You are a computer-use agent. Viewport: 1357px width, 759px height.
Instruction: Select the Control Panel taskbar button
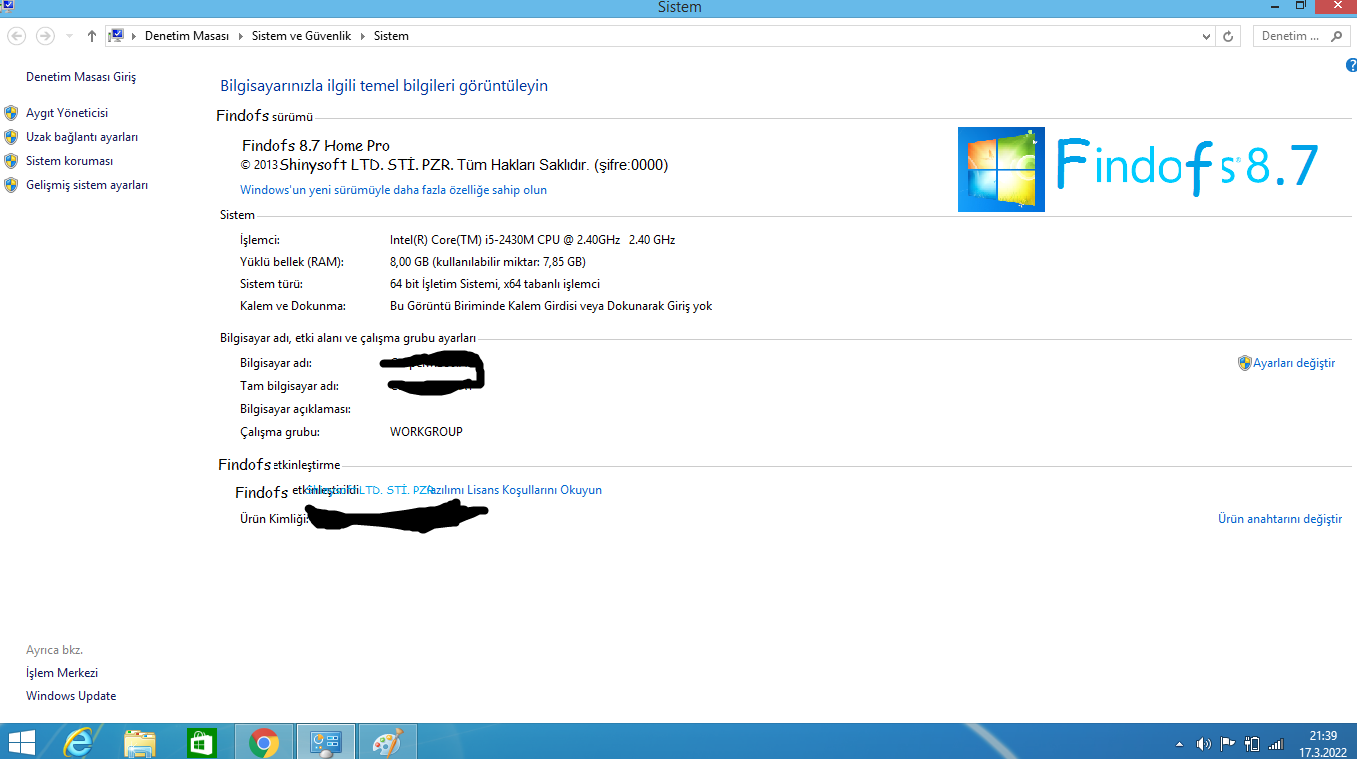pyautogui.click(x=326, y=742)
